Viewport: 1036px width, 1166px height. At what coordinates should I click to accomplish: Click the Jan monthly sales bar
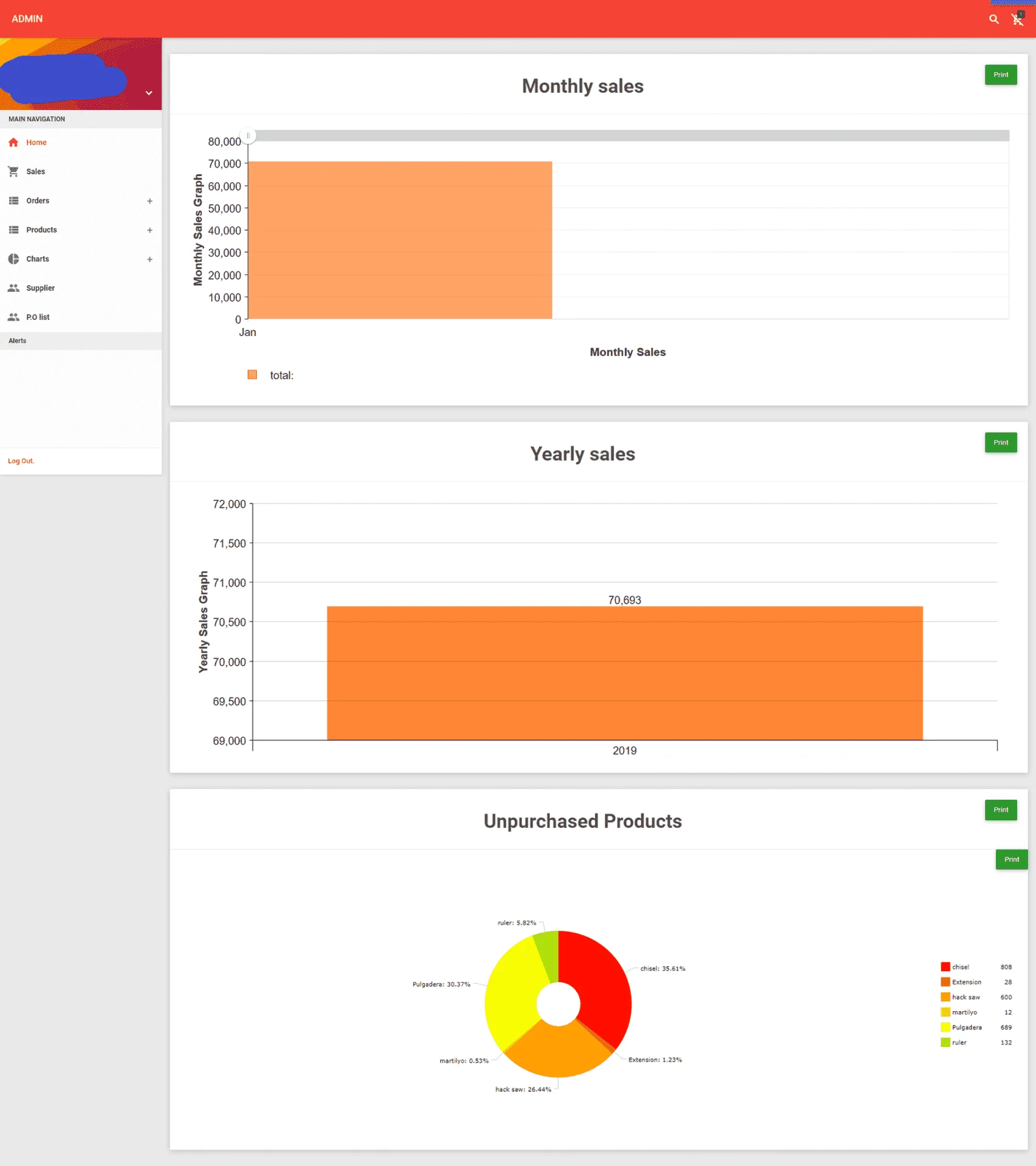click(x=400, y=240)
